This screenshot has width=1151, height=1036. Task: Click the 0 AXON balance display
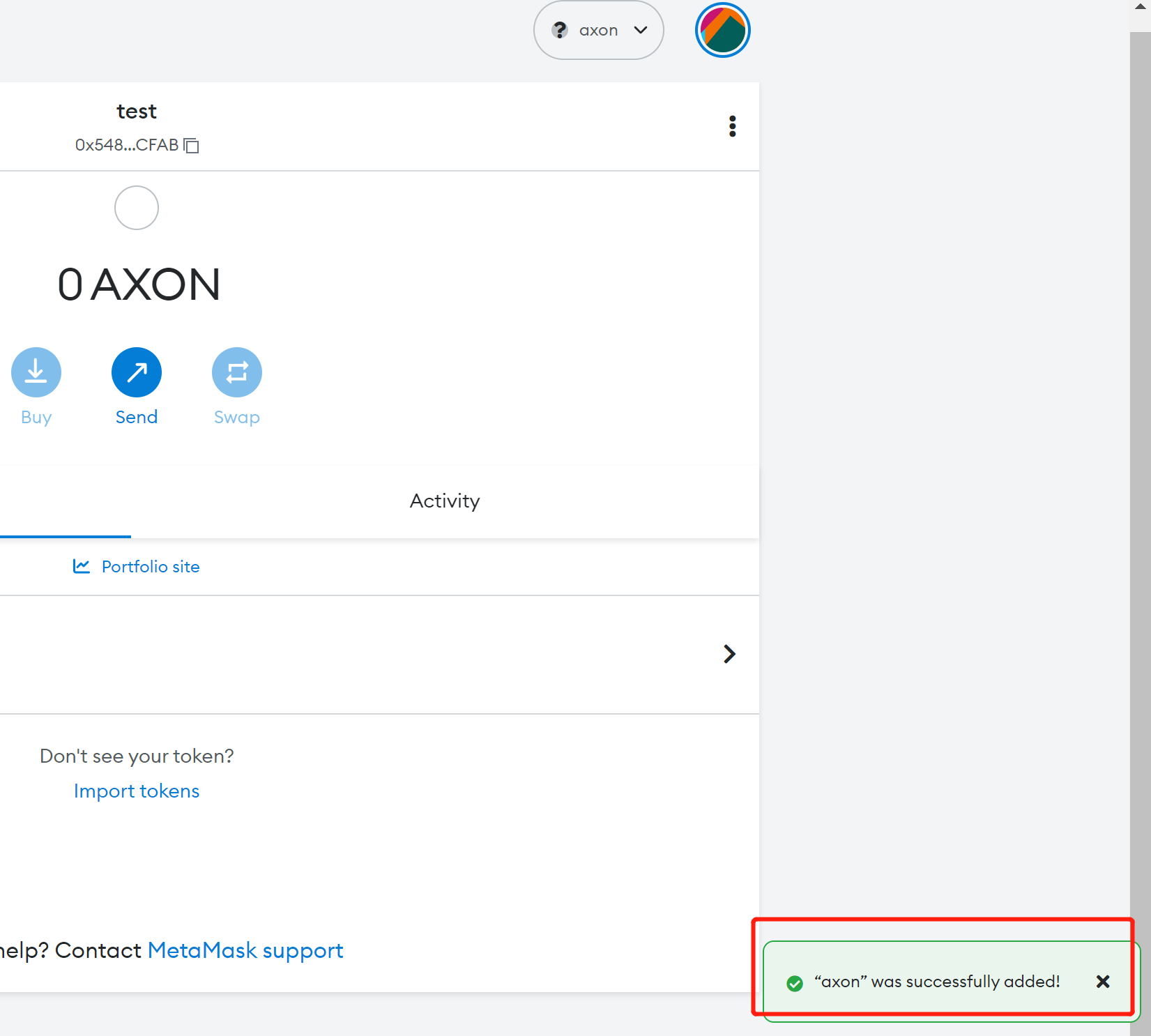coord(139,284)
